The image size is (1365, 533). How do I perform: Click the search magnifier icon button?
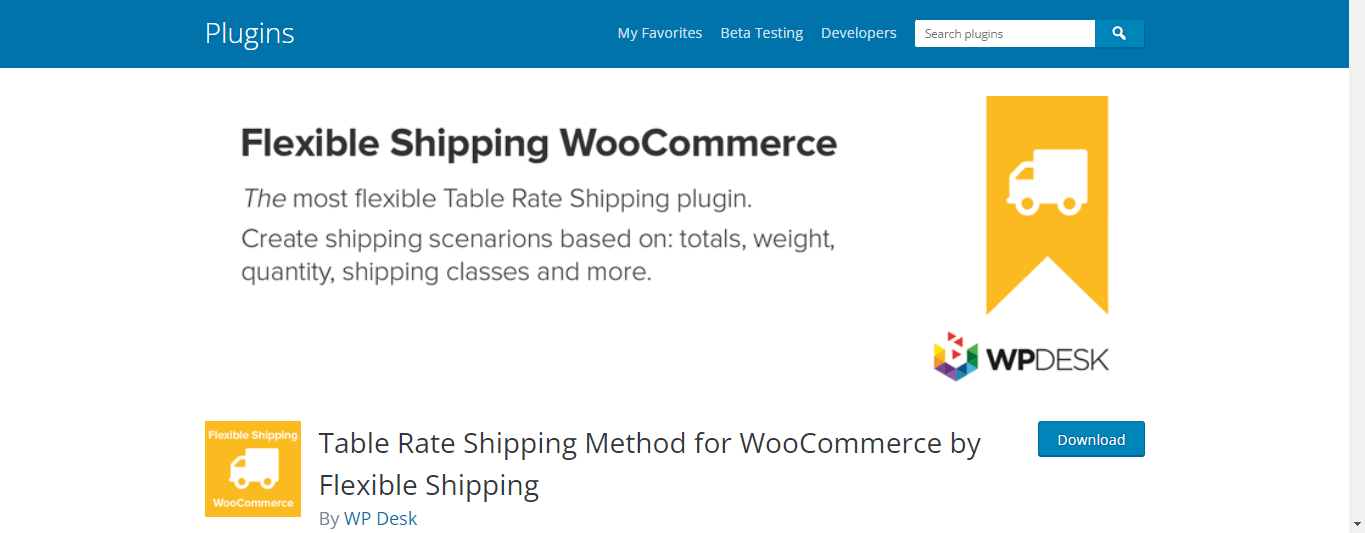coord(1119,34)
